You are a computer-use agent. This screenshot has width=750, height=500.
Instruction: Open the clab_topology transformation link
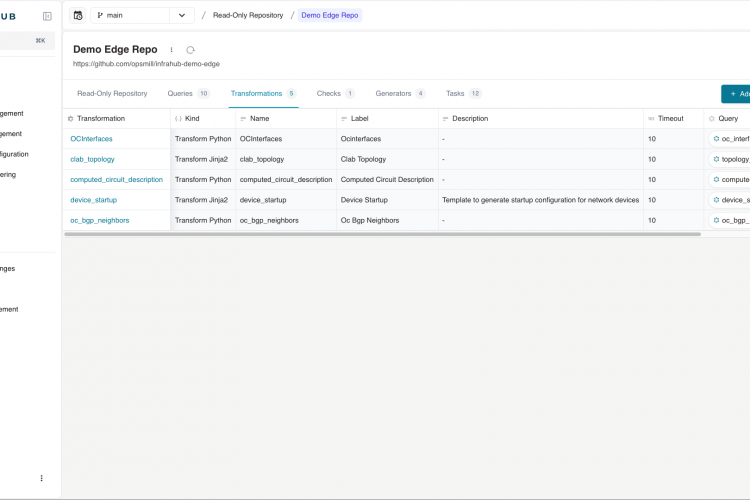(x=92, y=159)
